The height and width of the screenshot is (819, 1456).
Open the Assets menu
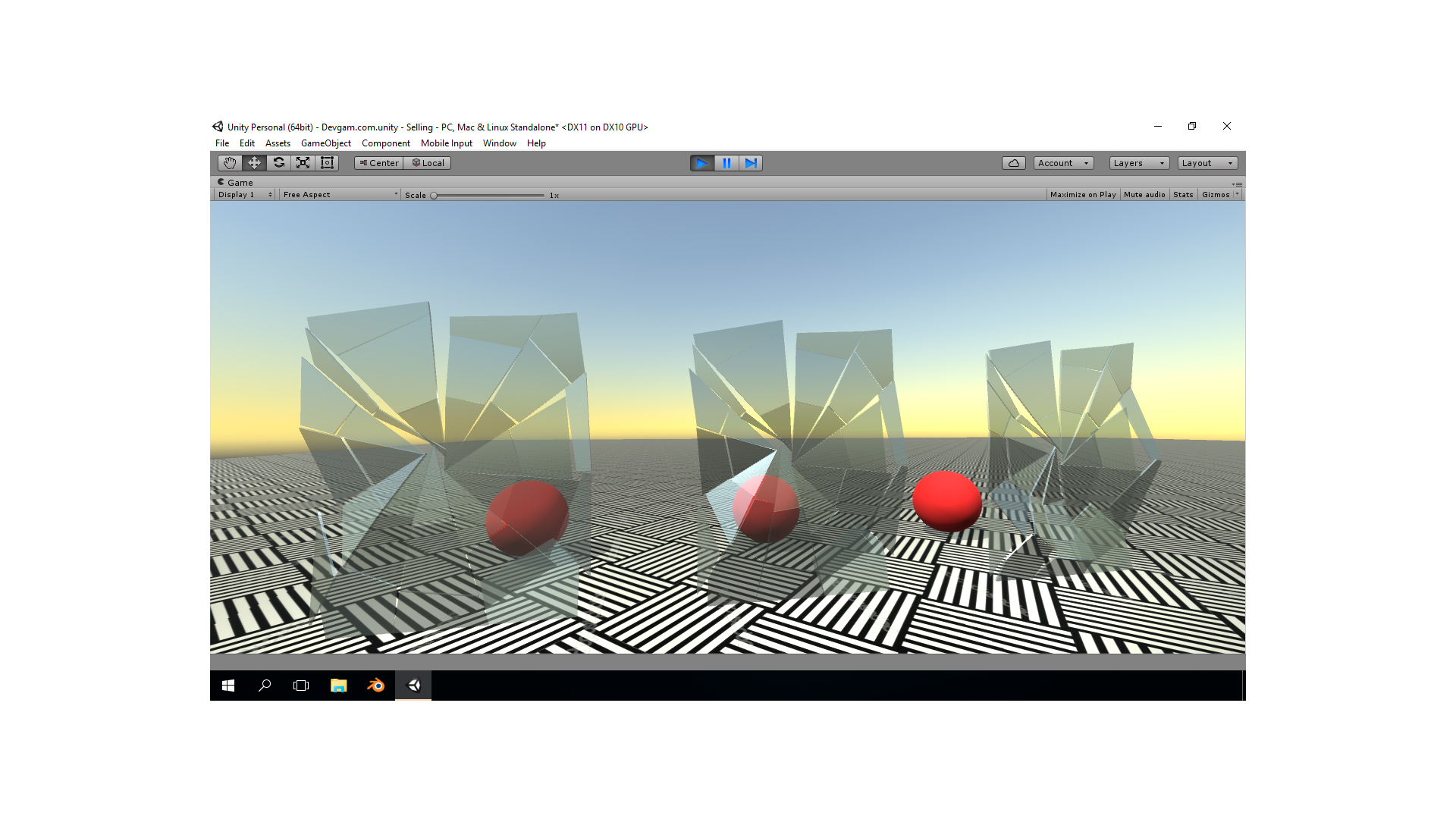point(278,143)
